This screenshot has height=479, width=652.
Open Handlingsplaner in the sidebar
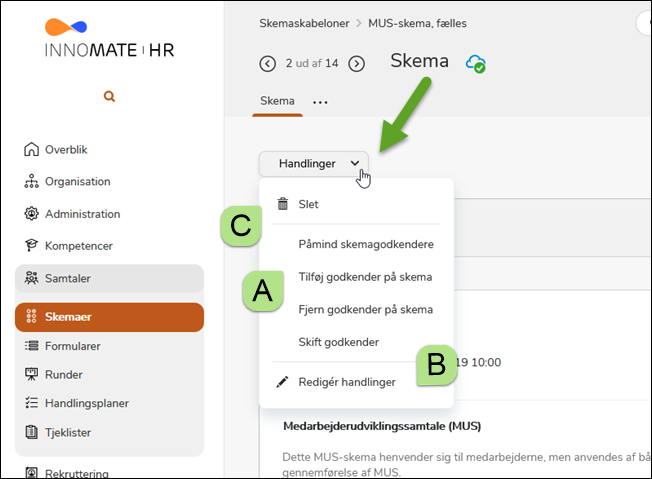[x=86, y=403]
